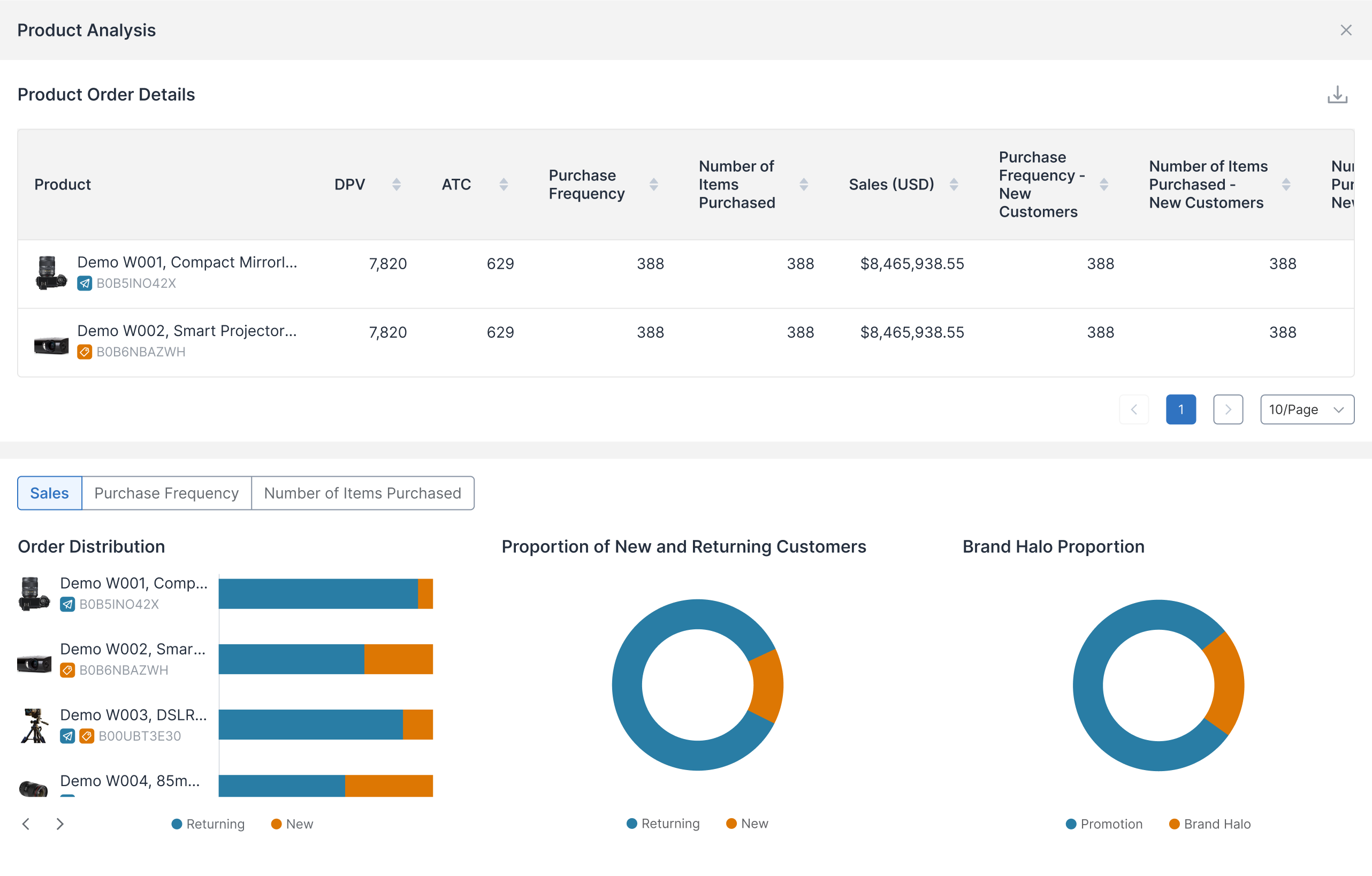Image resolution: width=1372 pixels, height=876 pixels.
Task: Click the blue ad icon beside B00UBT3E30
Action: click(x=67, y=736)
